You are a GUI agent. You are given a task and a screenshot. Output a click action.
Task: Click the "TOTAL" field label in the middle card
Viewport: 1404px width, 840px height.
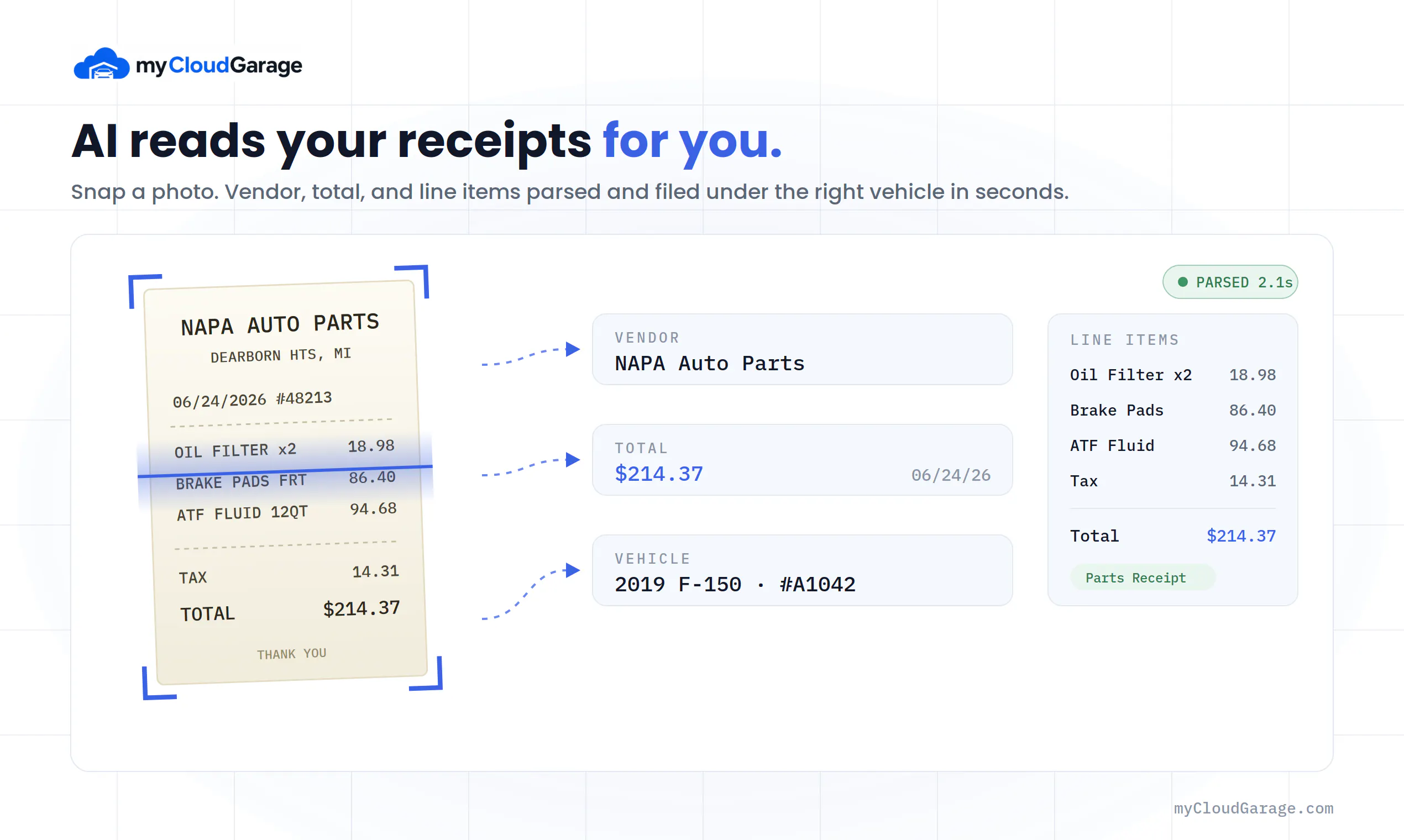[641, 448]
